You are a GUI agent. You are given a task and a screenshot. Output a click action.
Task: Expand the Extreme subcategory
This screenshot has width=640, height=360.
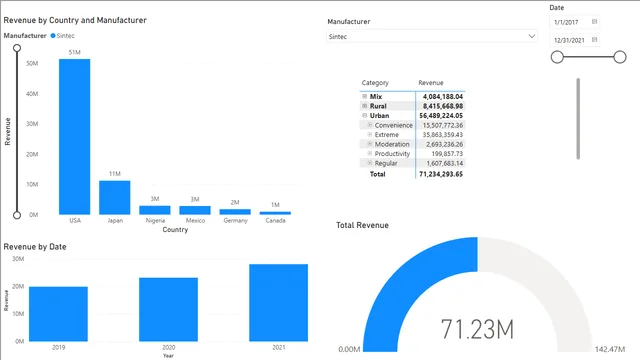pos(370,134)
